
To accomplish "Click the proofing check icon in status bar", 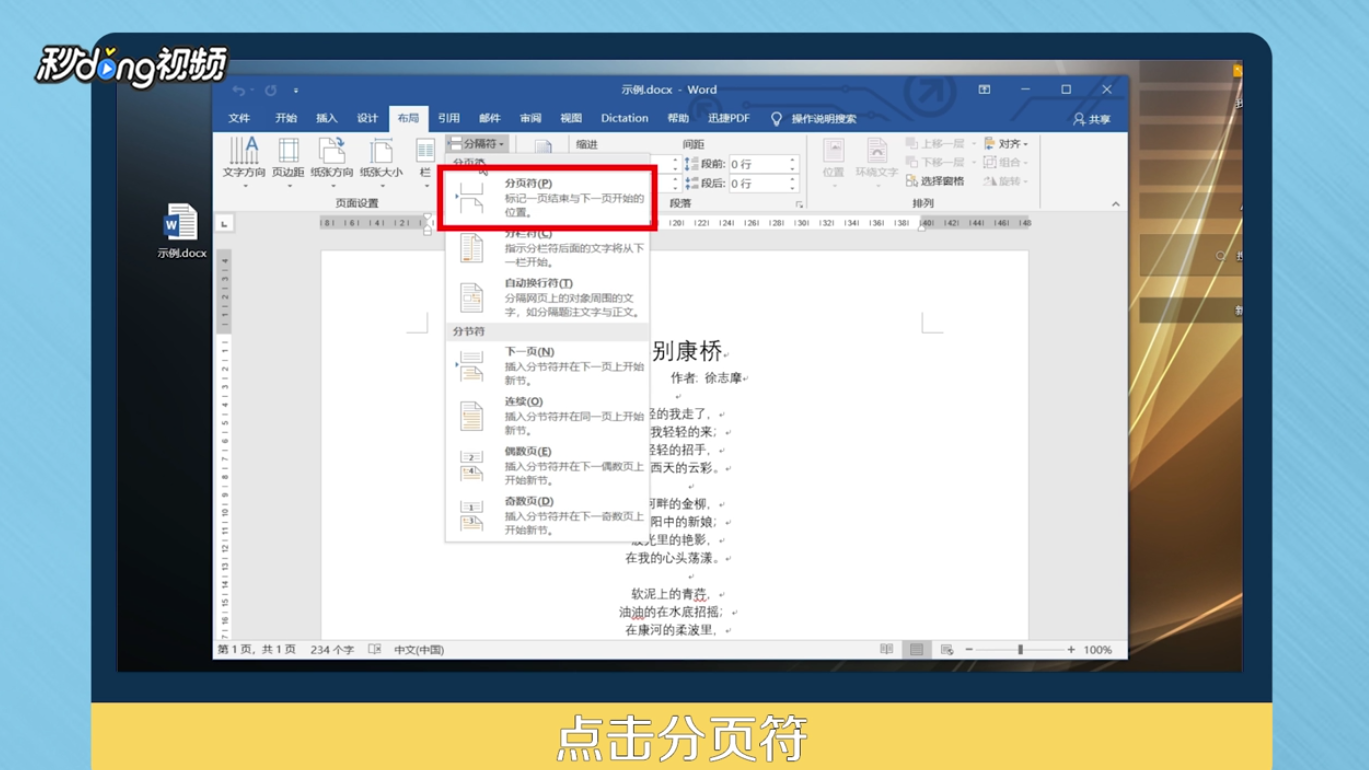I will tap(374, 650).
